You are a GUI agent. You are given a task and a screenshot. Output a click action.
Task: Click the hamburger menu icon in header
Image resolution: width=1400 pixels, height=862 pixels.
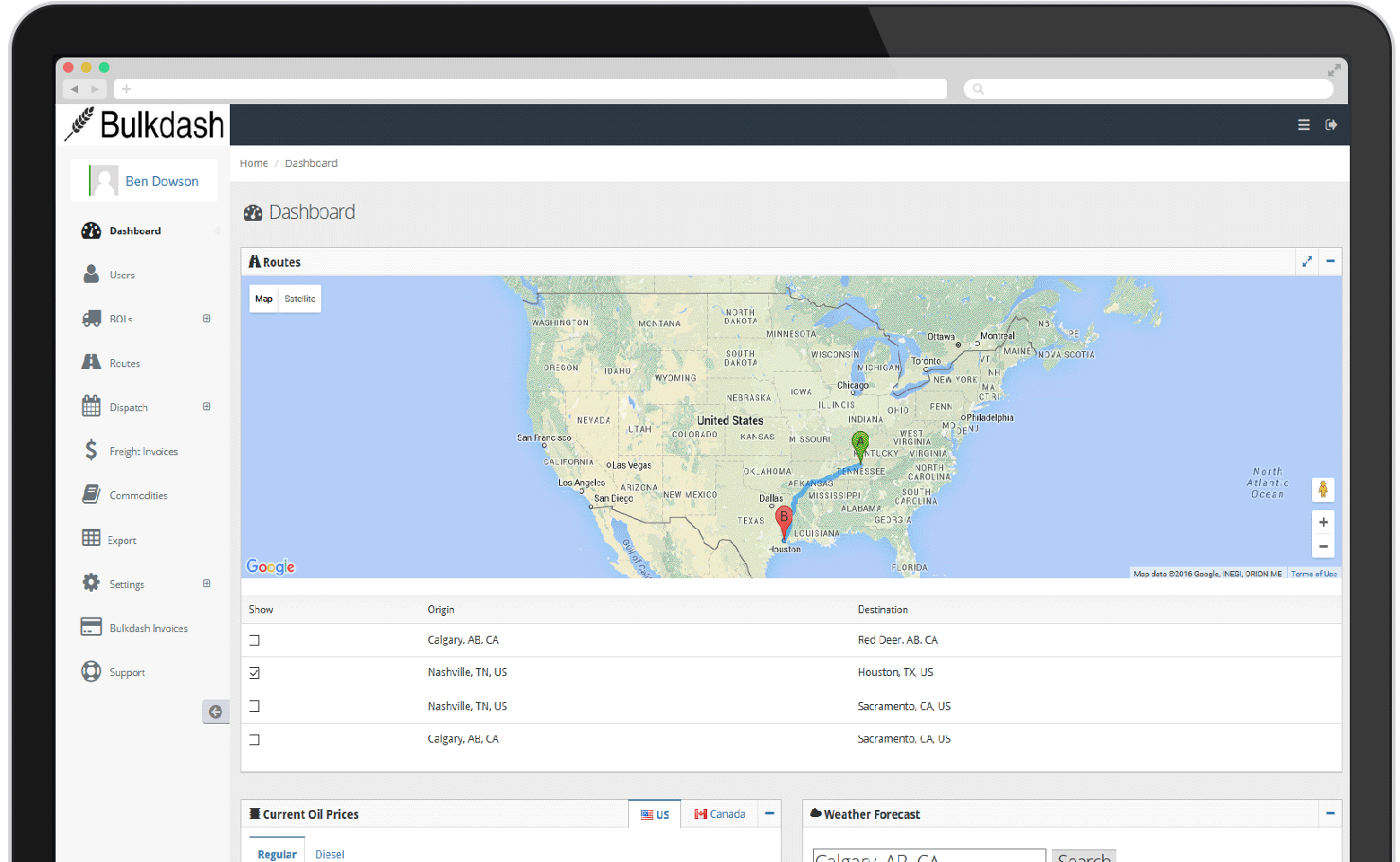[1303, 125]
